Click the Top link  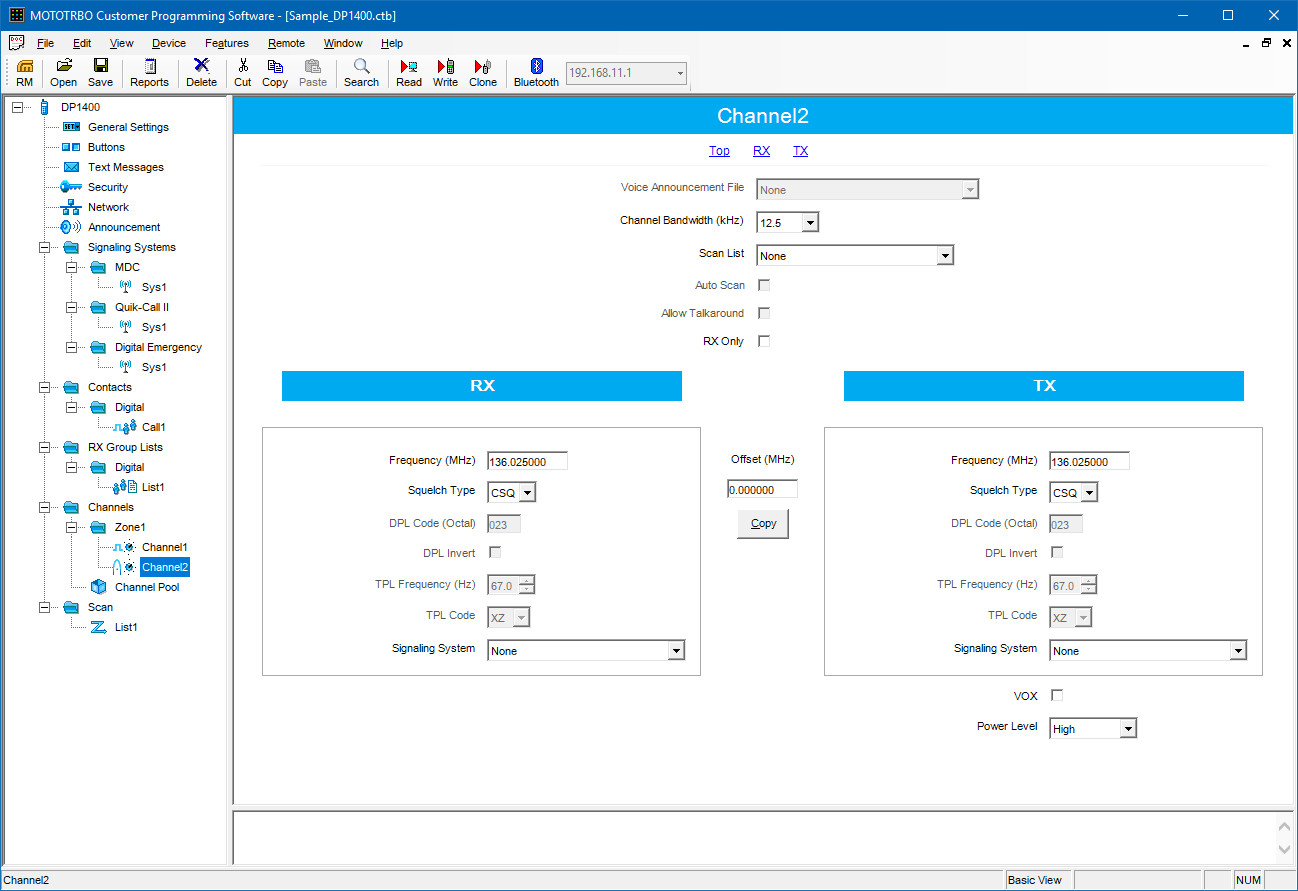[x=719, y=151]
